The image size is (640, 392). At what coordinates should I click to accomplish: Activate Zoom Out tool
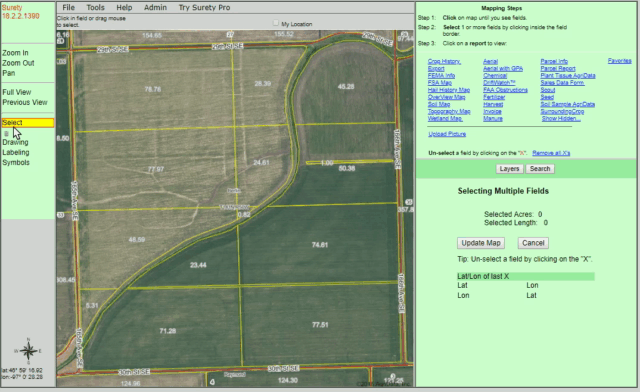click(18, 63)
